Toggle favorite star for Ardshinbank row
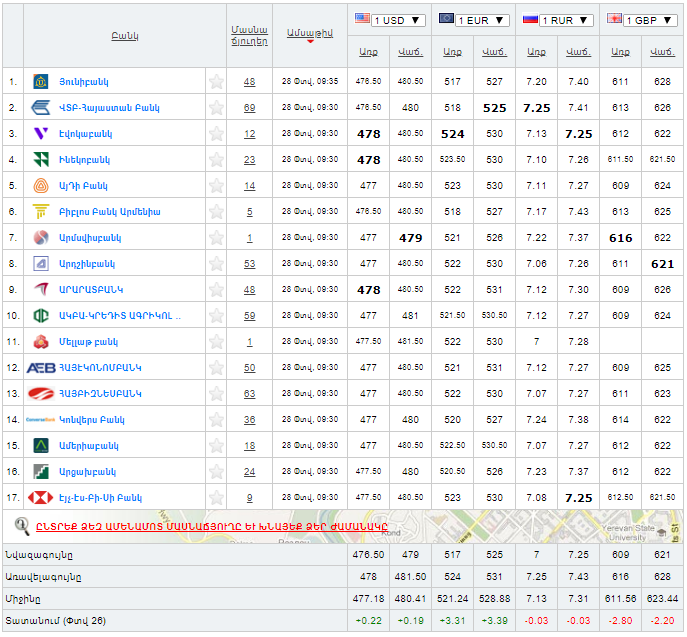Viewport: 687px width, 637px height. 216,263
